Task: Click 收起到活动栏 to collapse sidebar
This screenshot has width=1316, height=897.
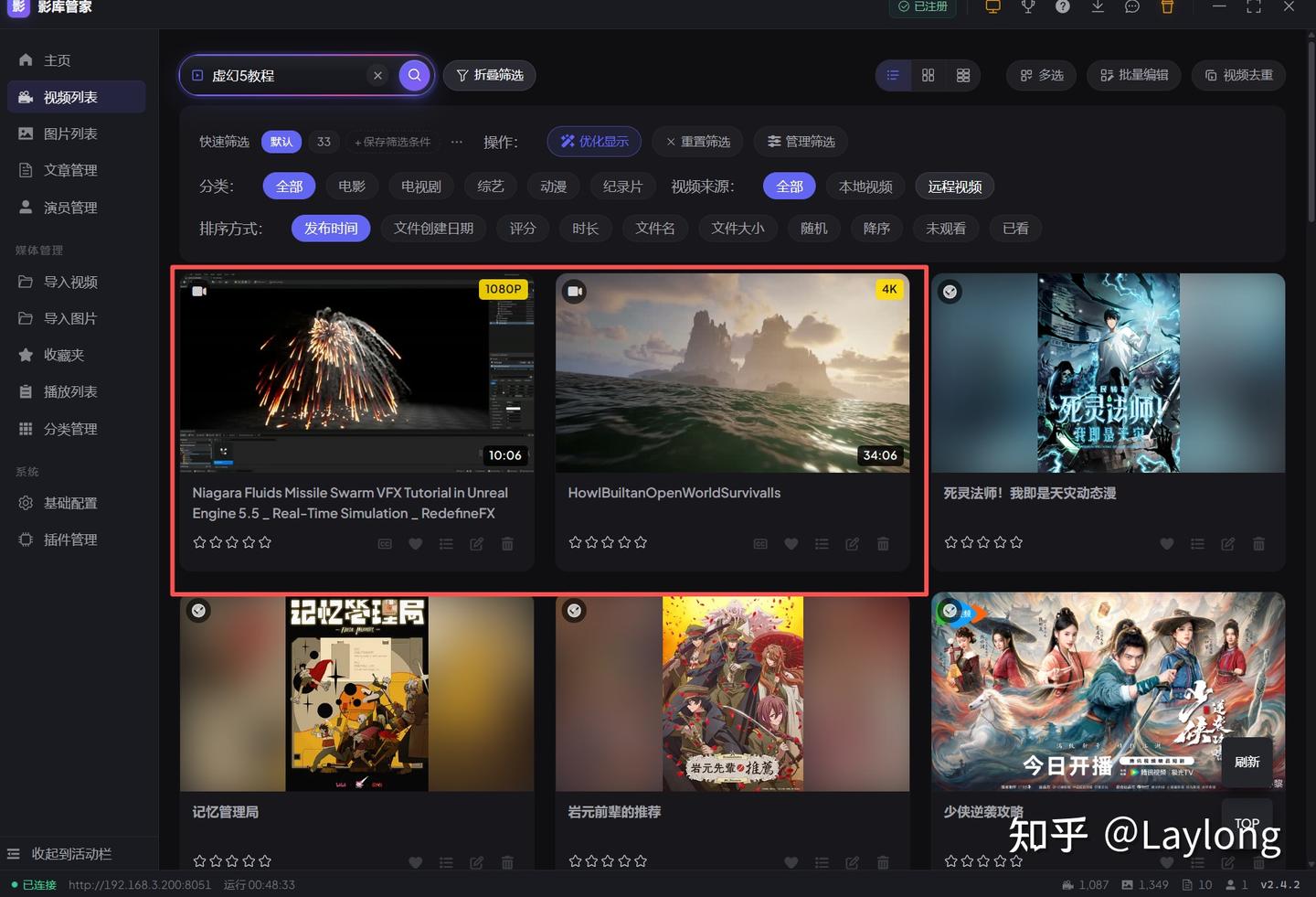Action: tap(60, 854)
